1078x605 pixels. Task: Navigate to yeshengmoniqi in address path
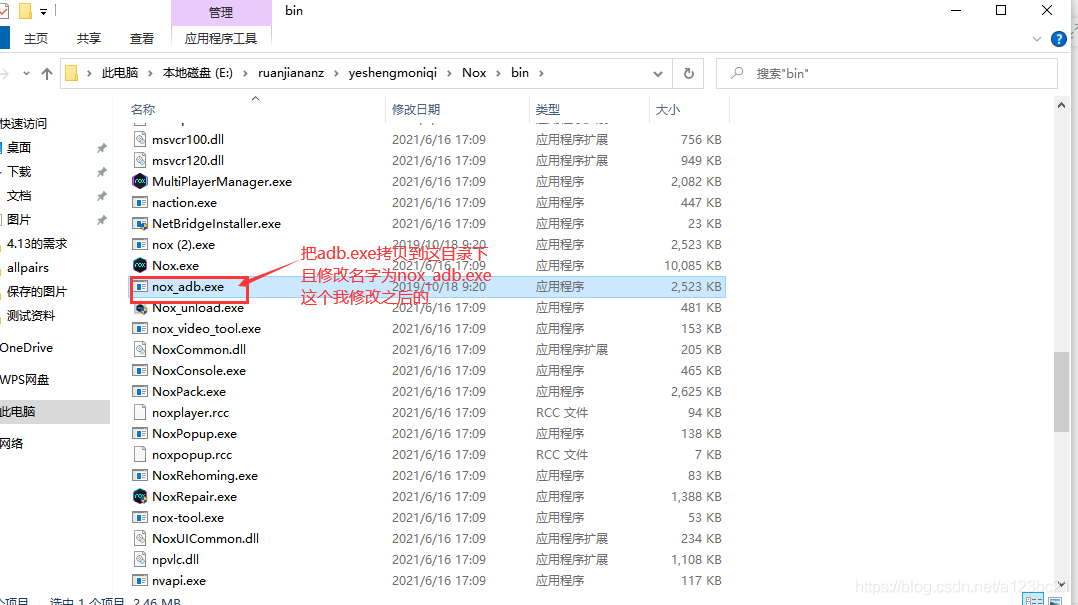[x=393, y=73]
